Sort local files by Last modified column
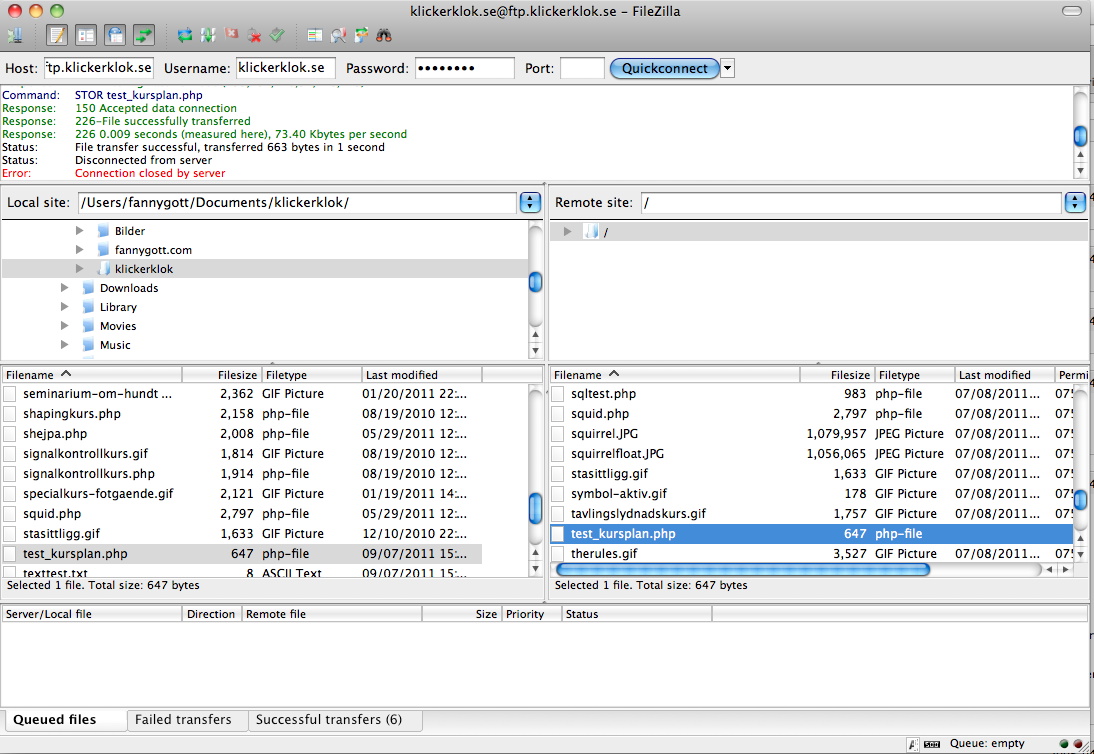Screen dimensions: 1094x754 pyautogui.click(x=421, y=375)
